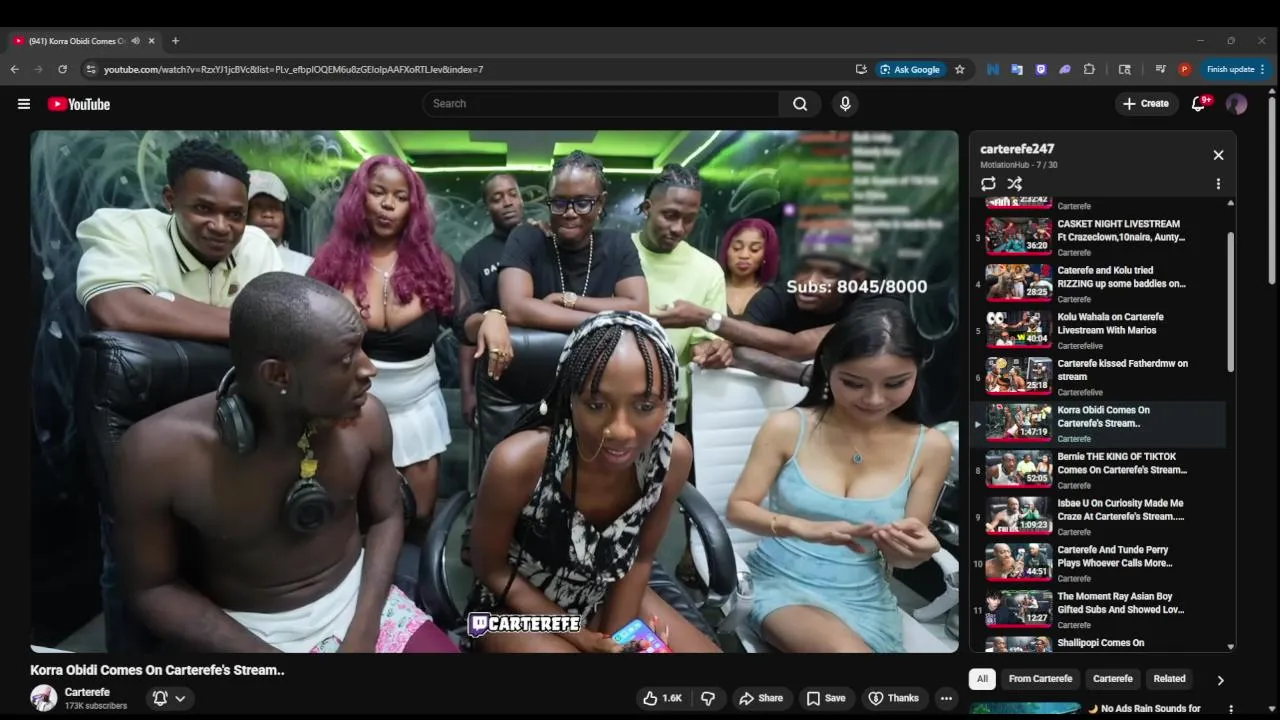Click playlist scrollbar down arrow
The image size is (1280, 720).
pyautogui.click(x=1230, y=647)
